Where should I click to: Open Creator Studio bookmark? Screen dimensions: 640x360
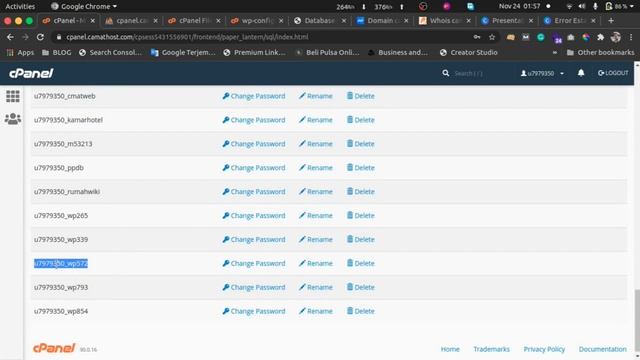(x=469, y=52)
